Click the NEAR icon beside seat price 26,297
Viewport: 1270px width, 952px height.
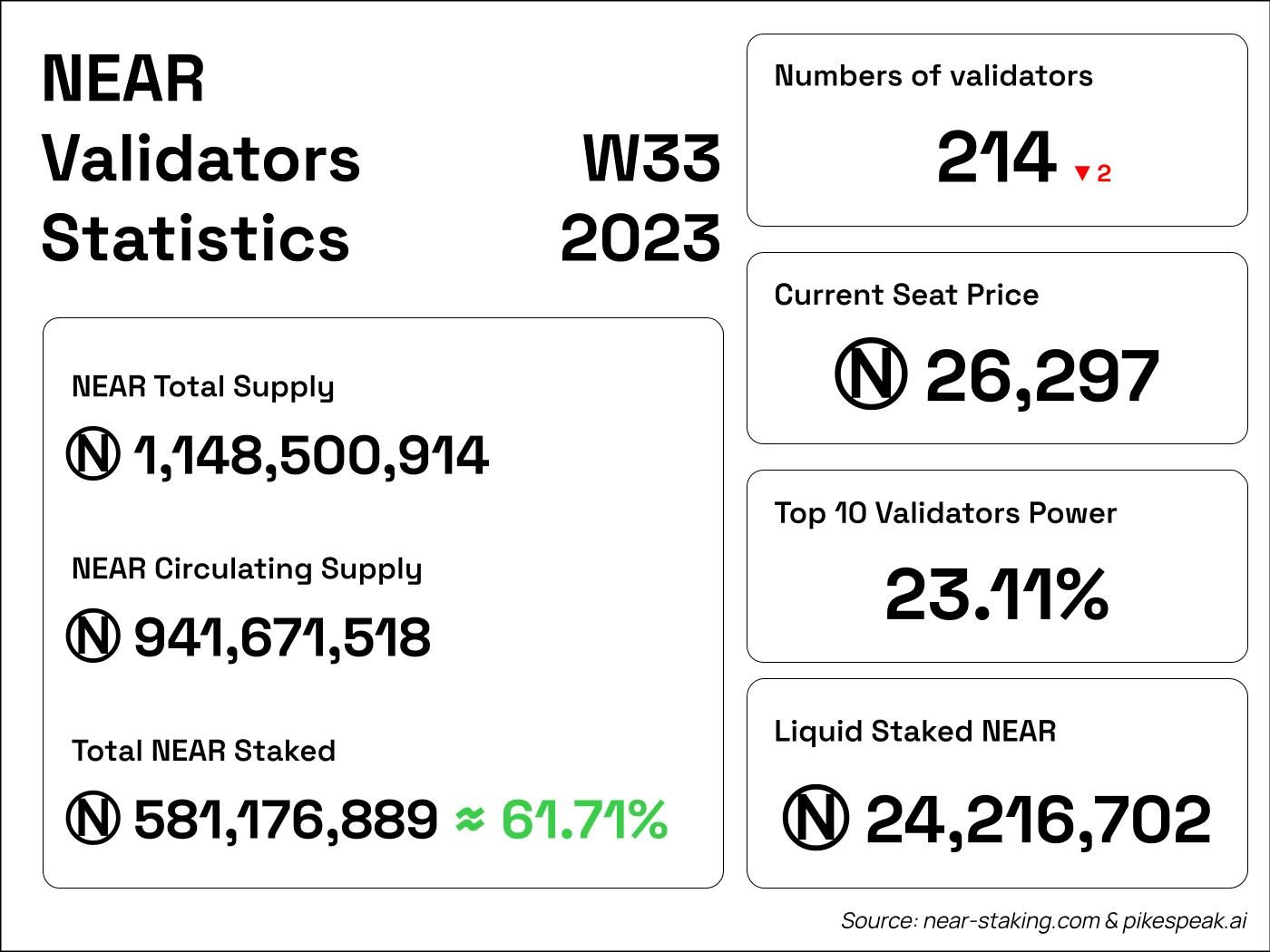[870, 375]
